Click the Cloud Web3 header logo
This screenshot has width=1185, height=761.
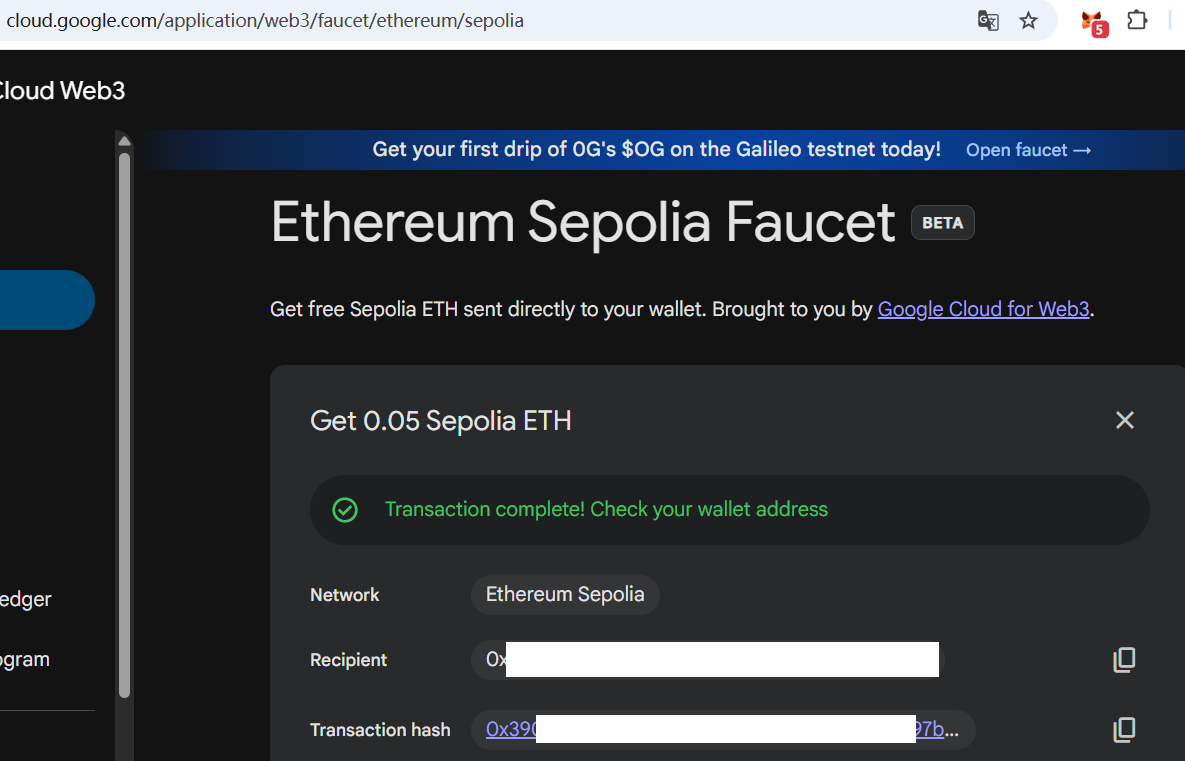tap(60, 91)
